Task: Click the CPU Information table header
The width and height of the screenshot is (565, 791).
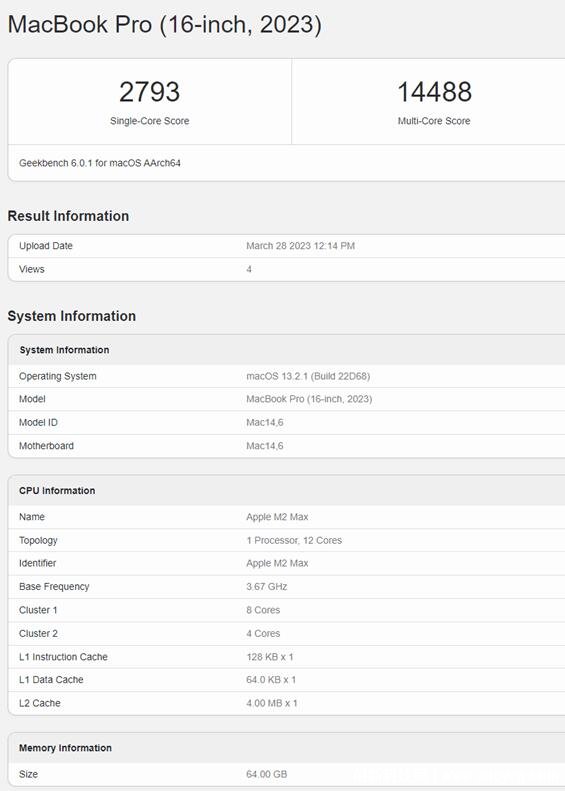Action: point(57,490)
